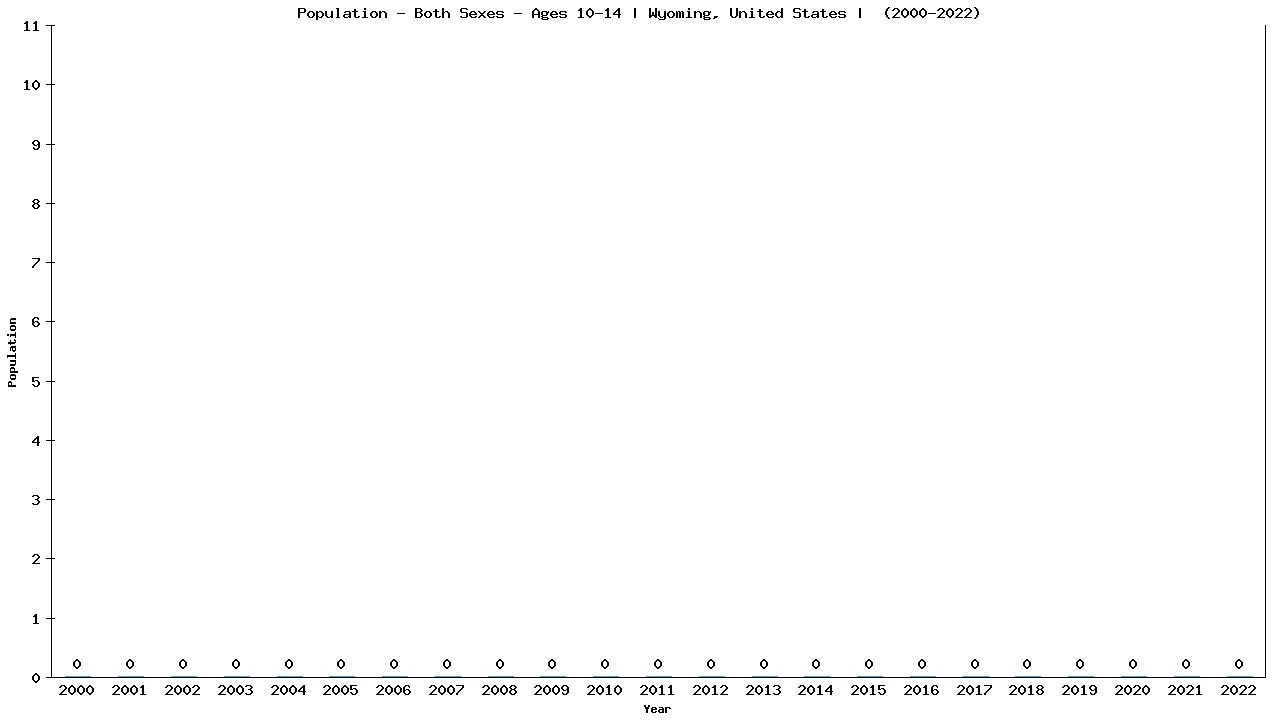Click the 'Population' y-axis label

click(13, 352)
